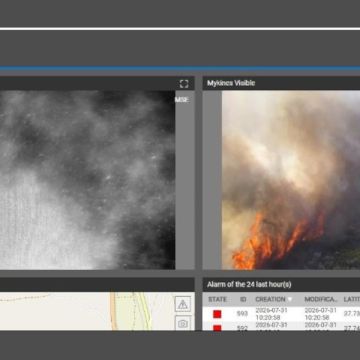
Task: Click creation time 10:20:58 of alarm 593
Action: (x=269, y=317)
